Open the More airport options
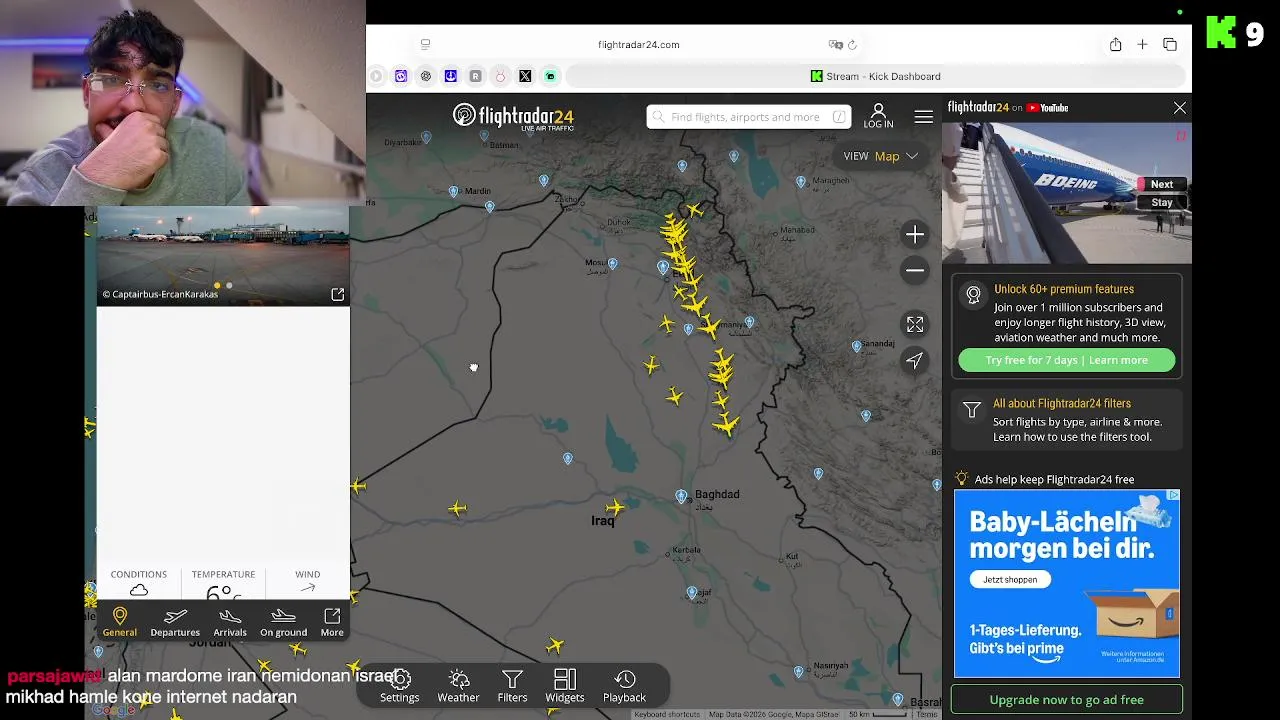The height and width of the screenshot is (720, 1280). pyautogui.click(x=332, y=621)
